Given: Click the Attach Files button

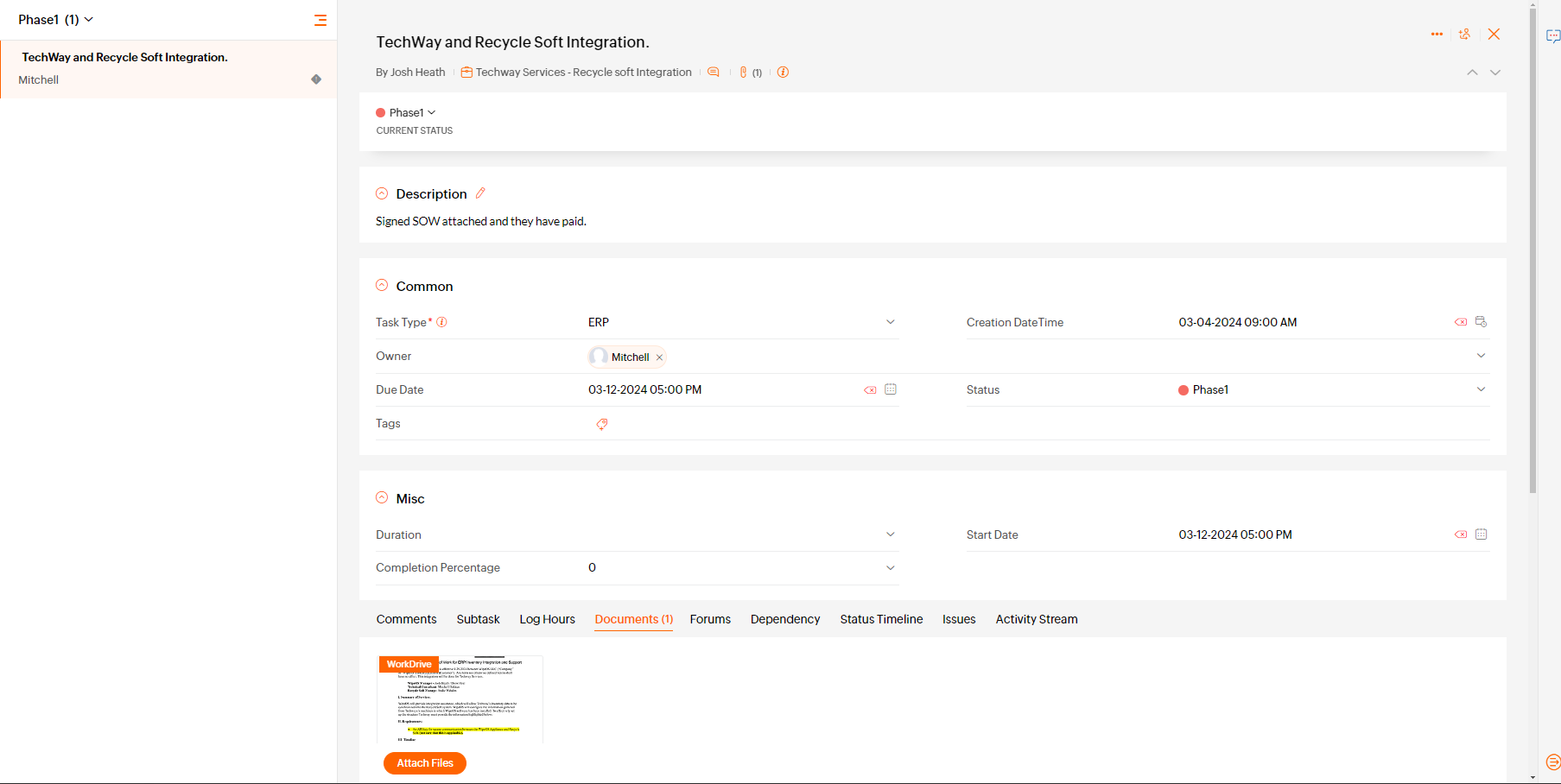Looking at the screenshot, I should 425,763.
